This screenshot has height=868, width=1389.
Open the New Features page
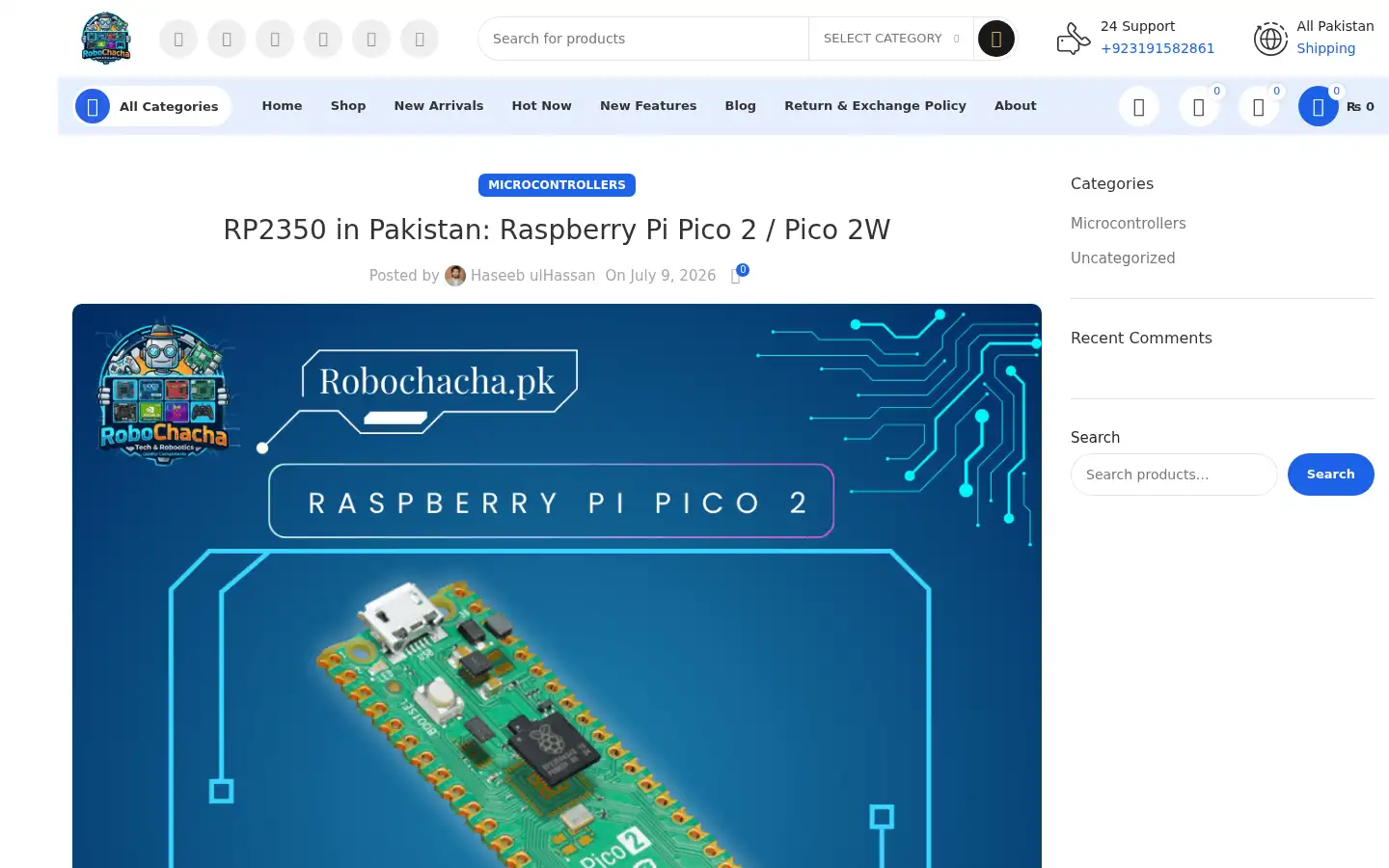pos(648,106)
